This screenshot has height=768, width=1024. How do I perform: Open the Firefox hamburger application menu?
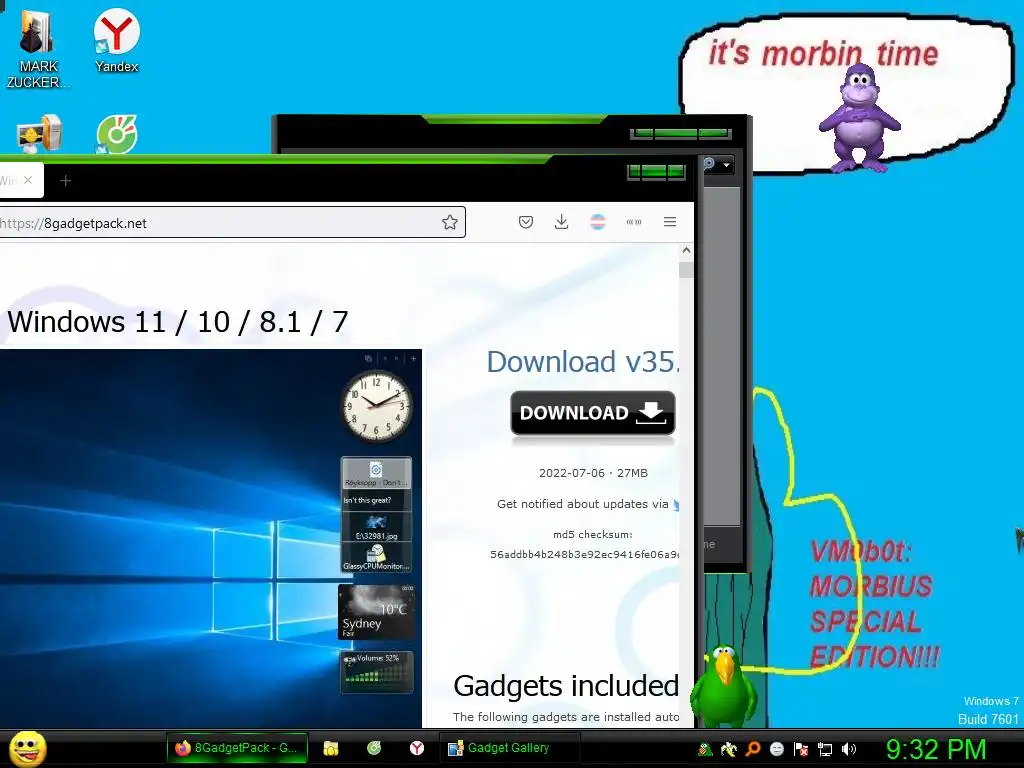(x=669, y=222)
